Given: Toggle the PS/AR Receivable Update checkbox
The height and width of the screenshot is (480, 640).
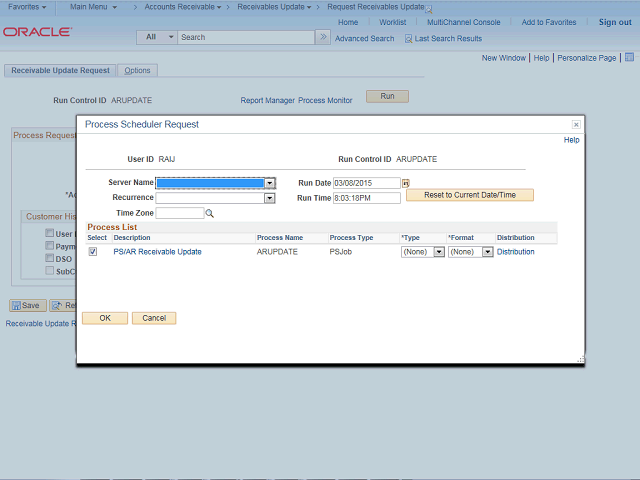Looking at the screenshot, I should pyautogui.click(x=93, y=252).
